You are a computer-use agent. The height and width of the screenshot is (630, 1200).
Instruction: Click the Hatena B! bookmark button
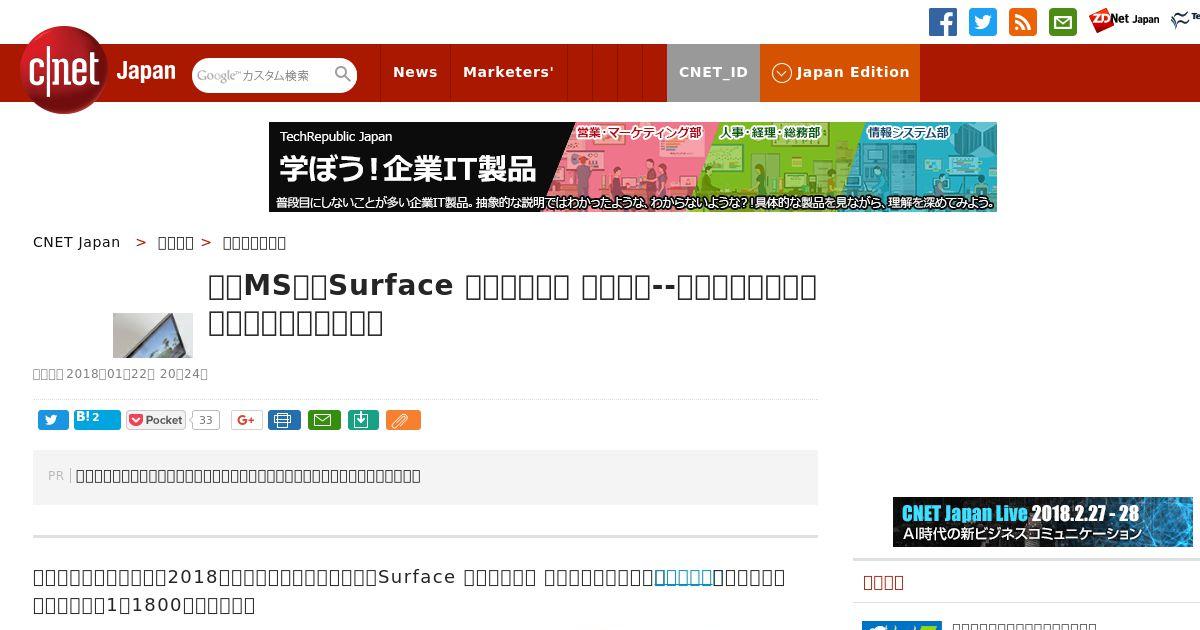point(97,420)
